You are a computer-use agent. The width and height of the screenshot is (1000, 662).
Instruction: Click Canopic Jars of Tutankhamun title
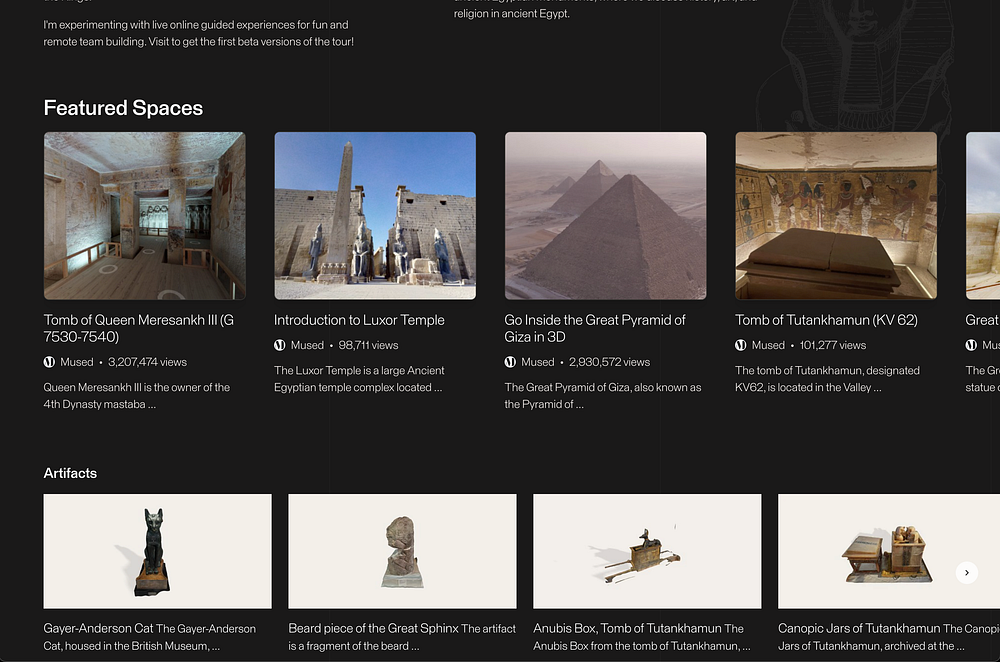[x=859, y=628]
